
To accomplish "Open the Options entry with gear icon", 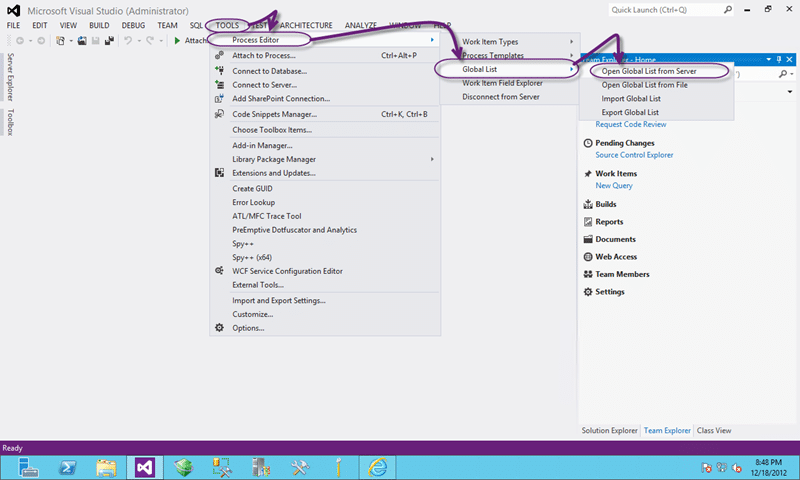I will click(324, 328).
